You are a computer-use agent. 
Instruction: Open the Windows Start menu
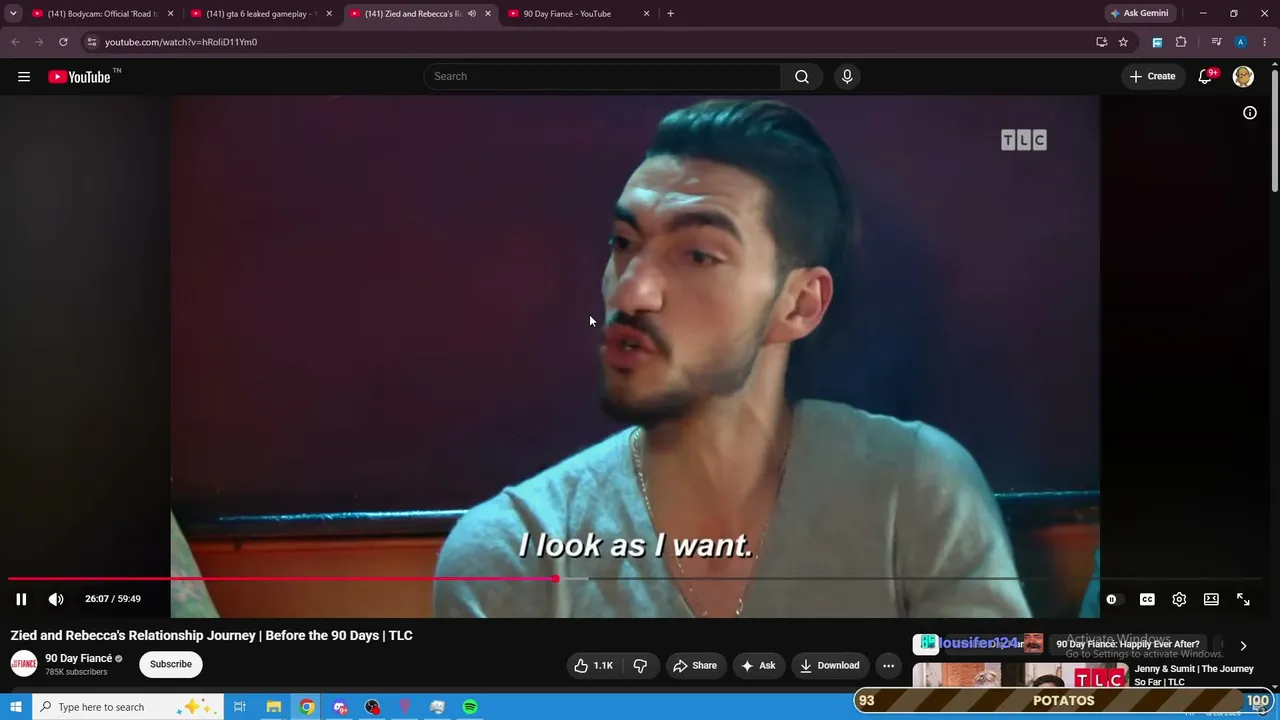[x=15, y=707]
